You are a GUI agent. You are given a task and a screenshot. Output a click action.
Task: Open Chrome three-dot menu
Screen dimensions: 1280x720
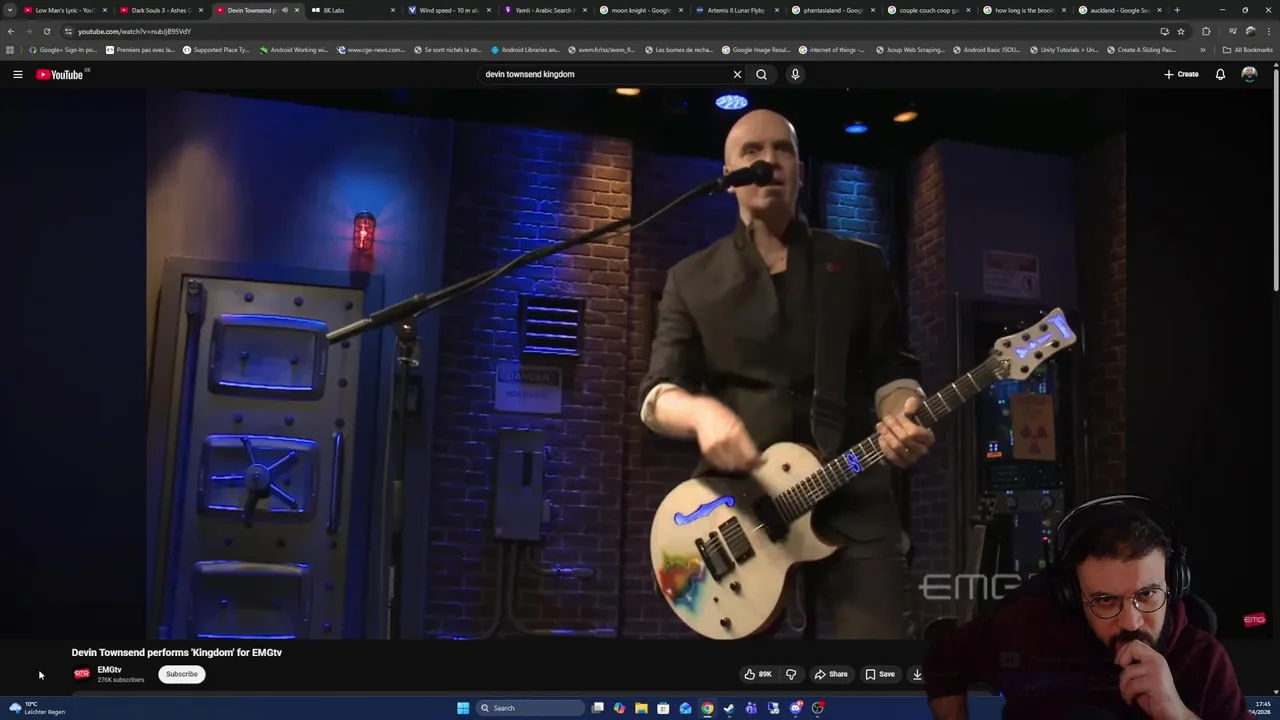(x=1268, y=31)
